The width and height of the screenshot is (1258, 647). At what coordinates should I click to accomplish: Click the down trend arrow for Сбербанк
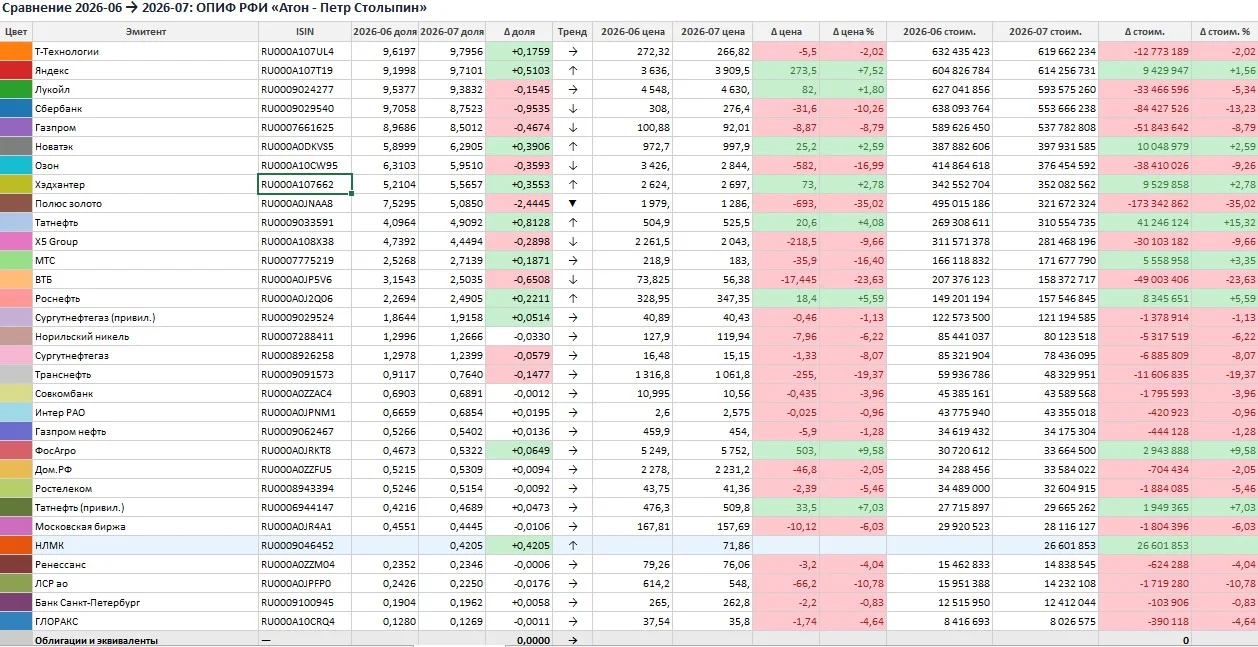(x=573, y=108)
